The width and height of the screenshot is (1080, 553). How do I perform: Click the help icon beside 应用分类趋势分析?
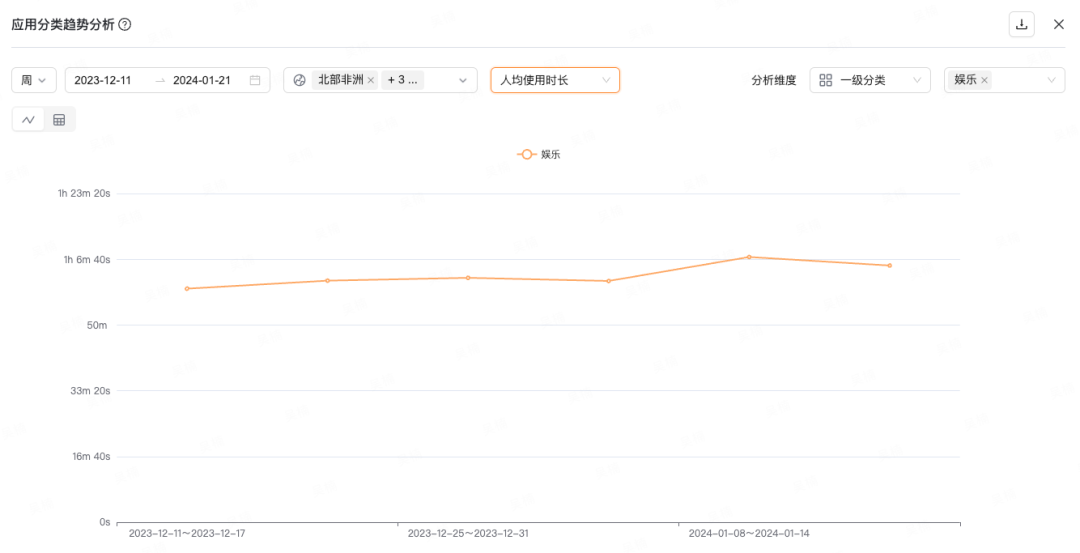coord(125,24)
